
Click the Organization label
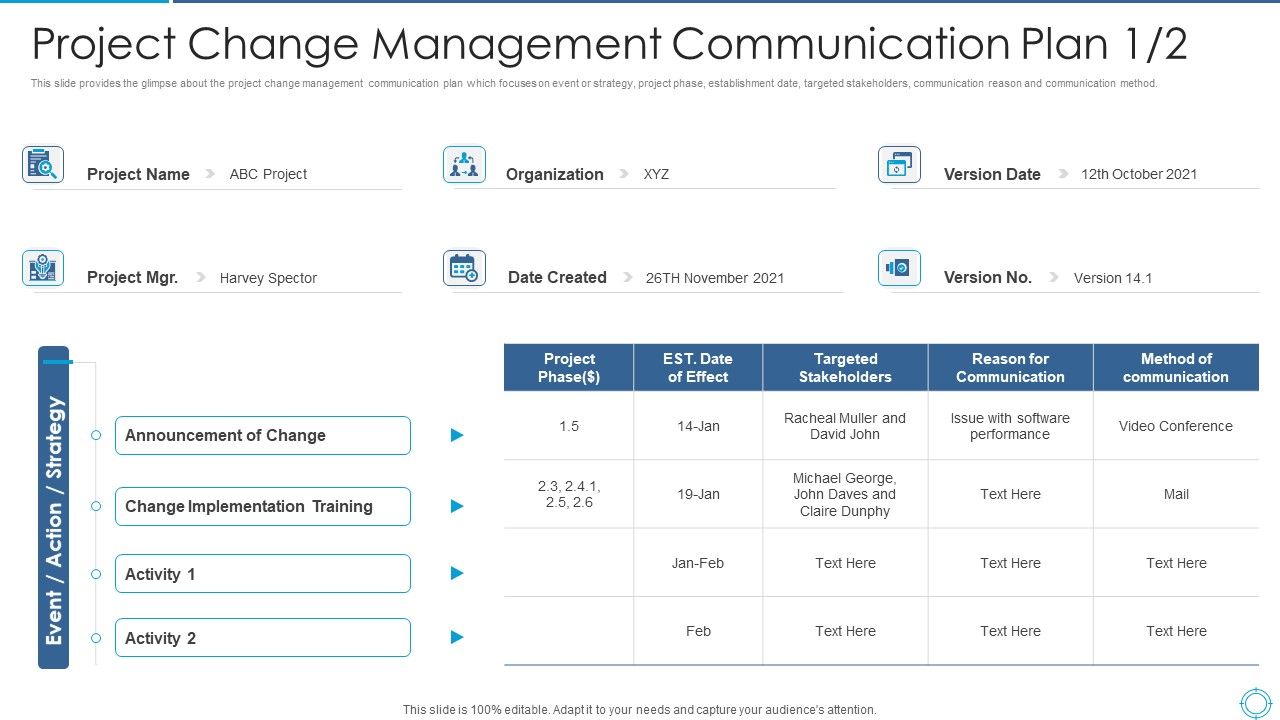(555, 174)
